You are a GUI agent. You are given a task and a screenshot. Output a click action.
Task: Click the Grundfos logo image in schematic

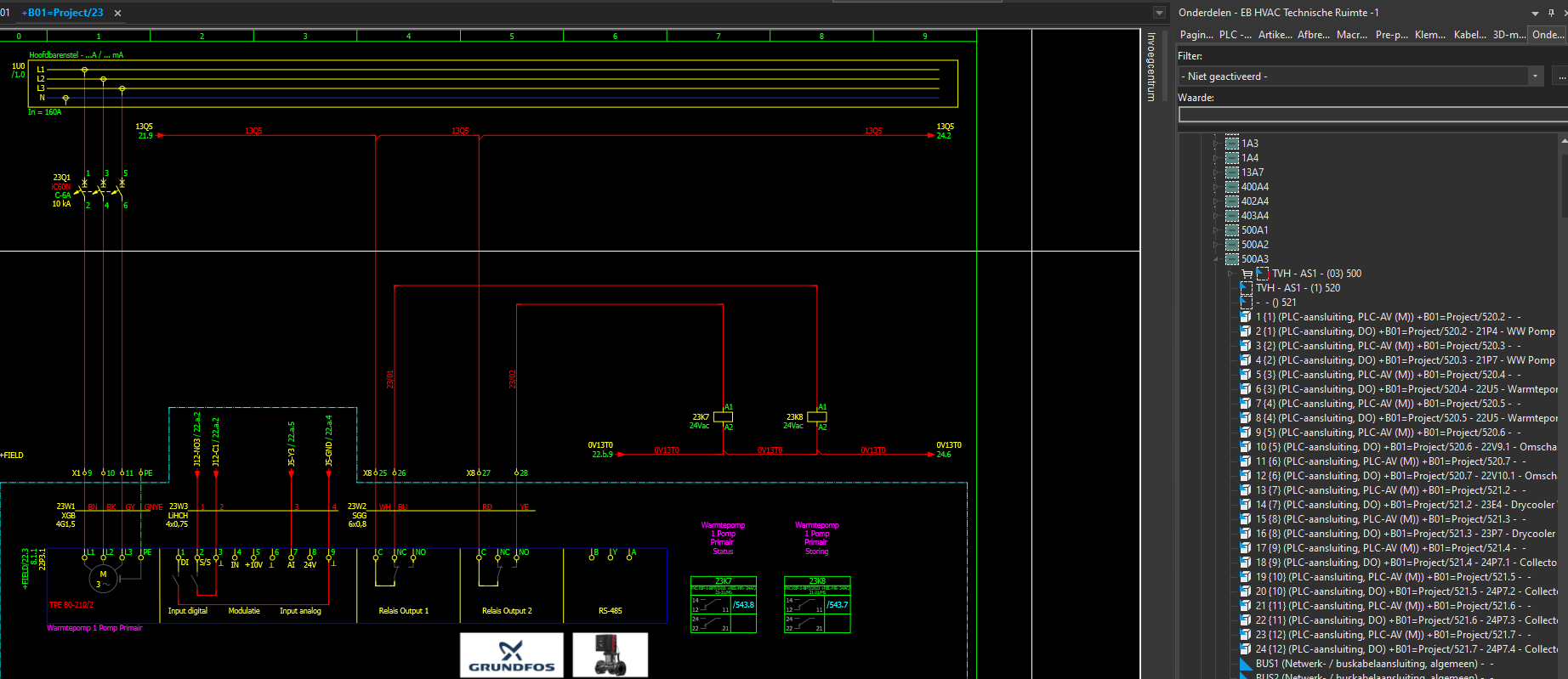click(512, 655)
